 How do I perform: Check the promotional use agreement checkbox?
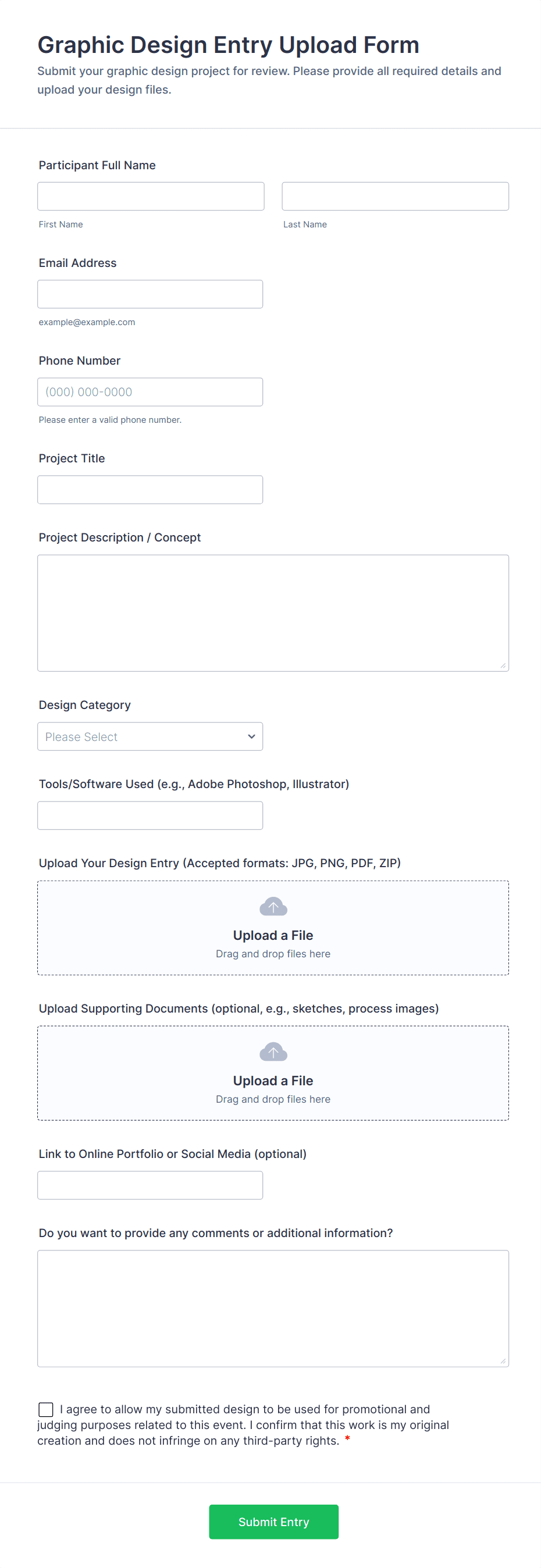pyautogui.click(x=45, y=1409)
